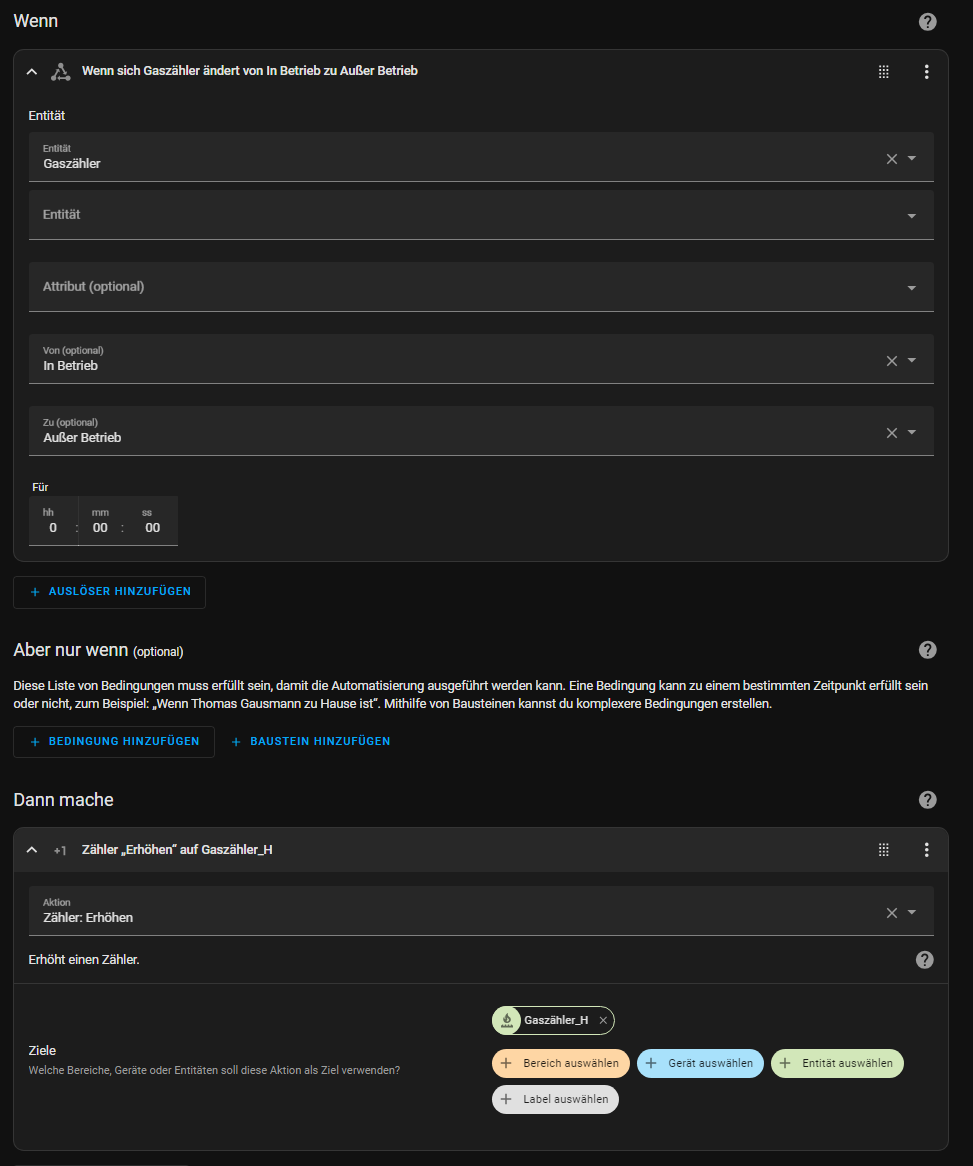Expand the Attribut (optional) dropdown
The width and height of the screenshot is (973, 1166).
(911, 288)
